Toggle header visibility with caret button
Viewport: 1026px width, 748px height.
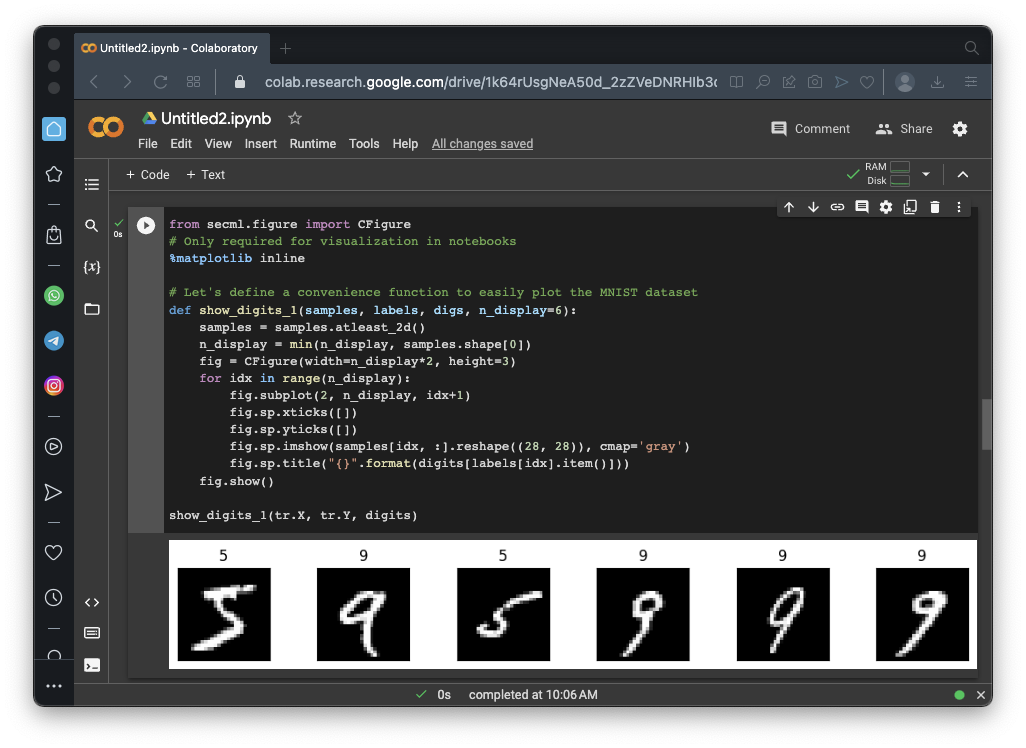coord(963,174)
